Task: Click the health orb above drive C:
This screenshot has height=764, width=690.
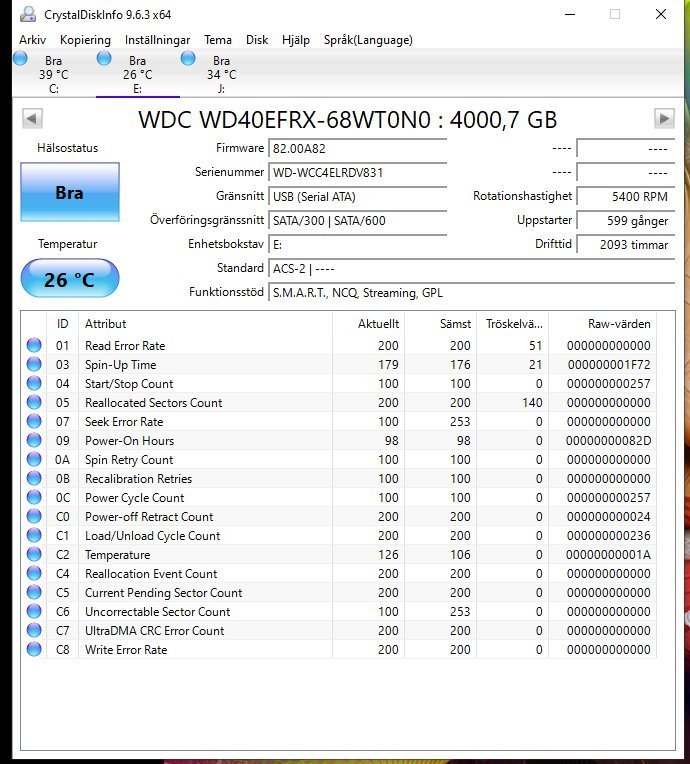Action: (x=20, y=59)
